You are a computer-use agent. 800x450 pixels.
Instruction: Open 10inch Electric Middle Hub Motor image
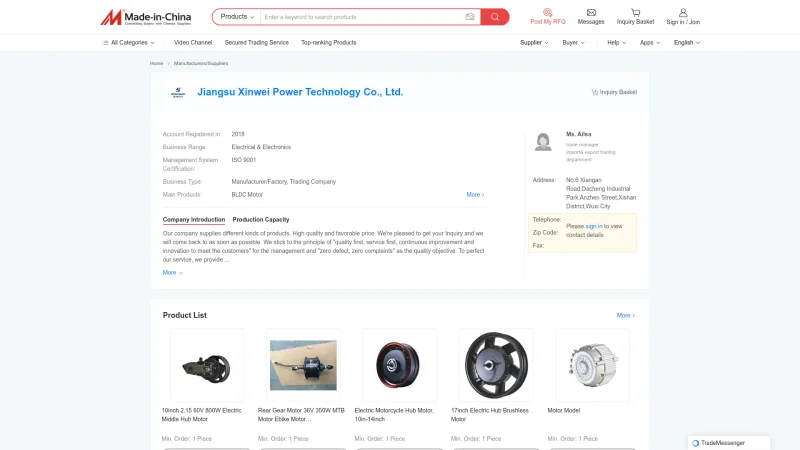click(207, 365)
